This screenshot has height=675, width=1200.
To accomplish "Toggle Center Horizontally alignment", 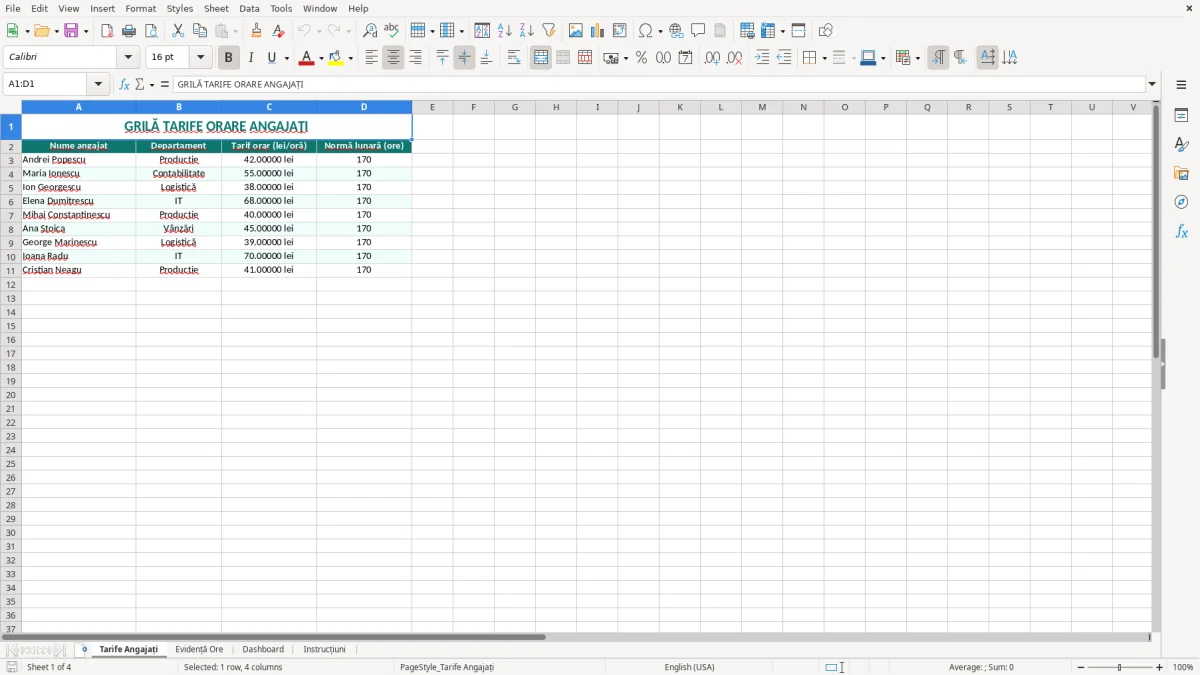I will tap(393, 58).
